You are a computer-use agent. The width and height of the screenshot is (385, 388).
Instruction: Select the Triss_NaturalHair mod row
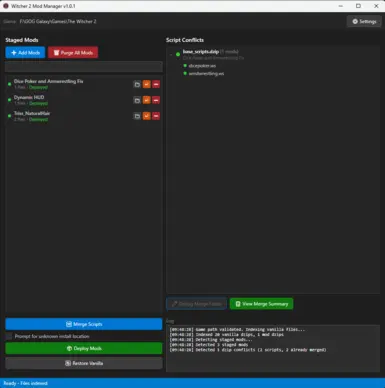(x=84, y=116)
